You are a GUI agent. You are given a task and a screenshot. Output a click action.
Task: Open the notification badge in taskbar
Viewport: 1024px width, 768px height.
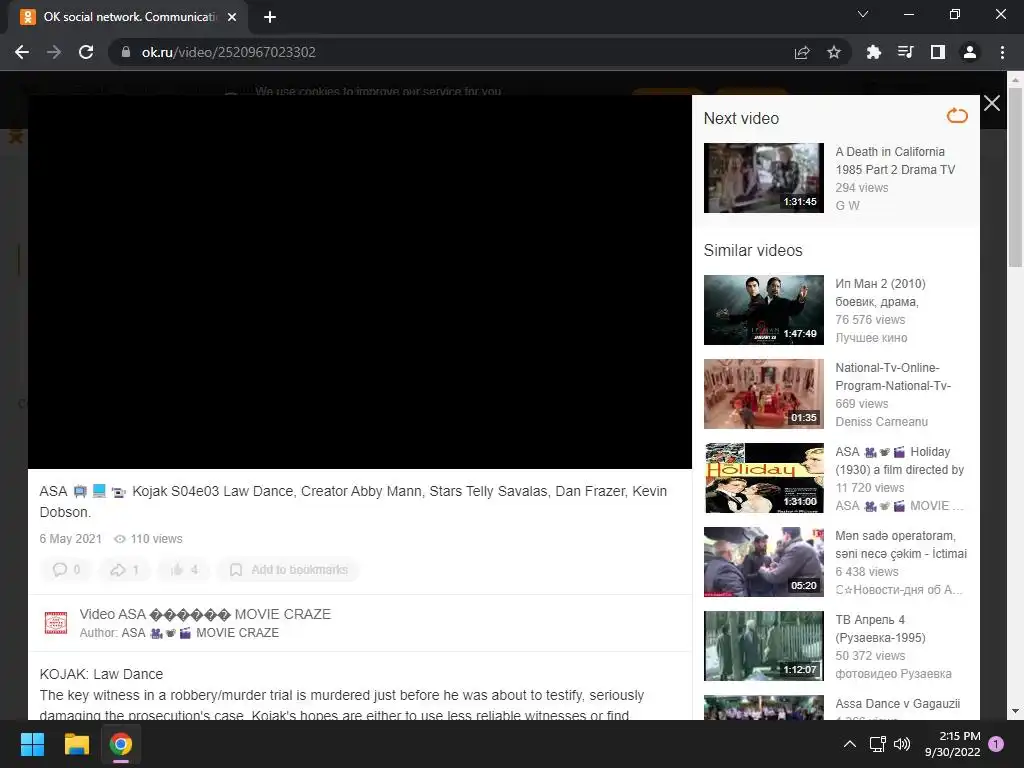[x=996, y=743]
